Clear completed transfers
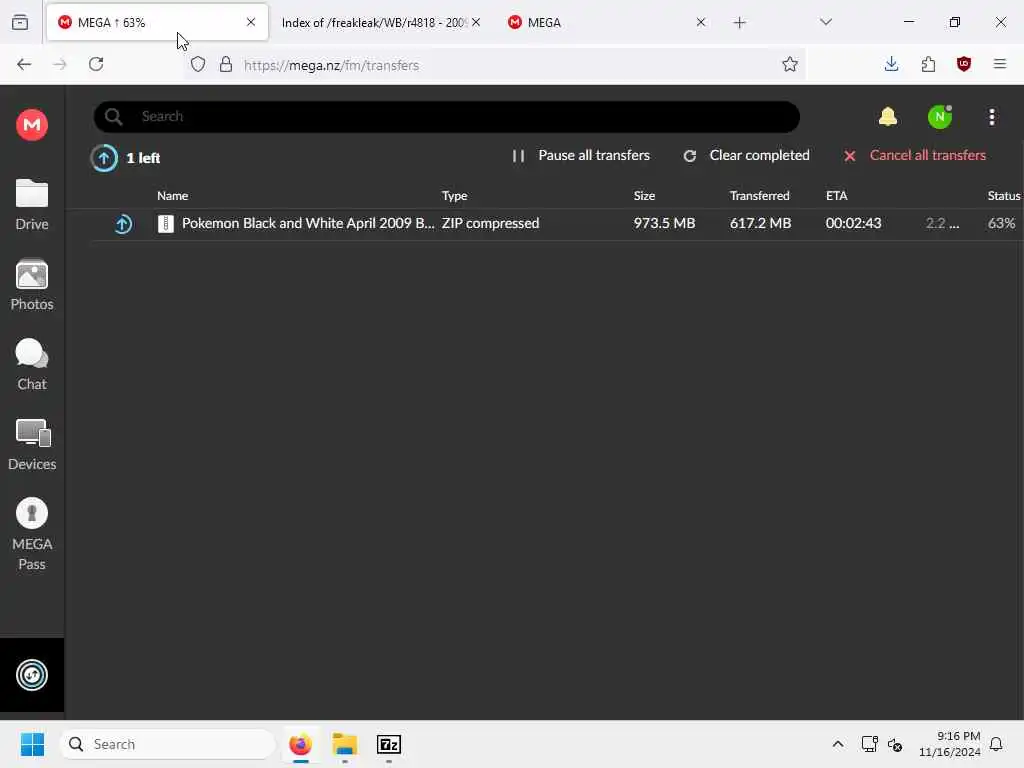The height and width of the screenshot is (768, 1024). tap(746, 155)
